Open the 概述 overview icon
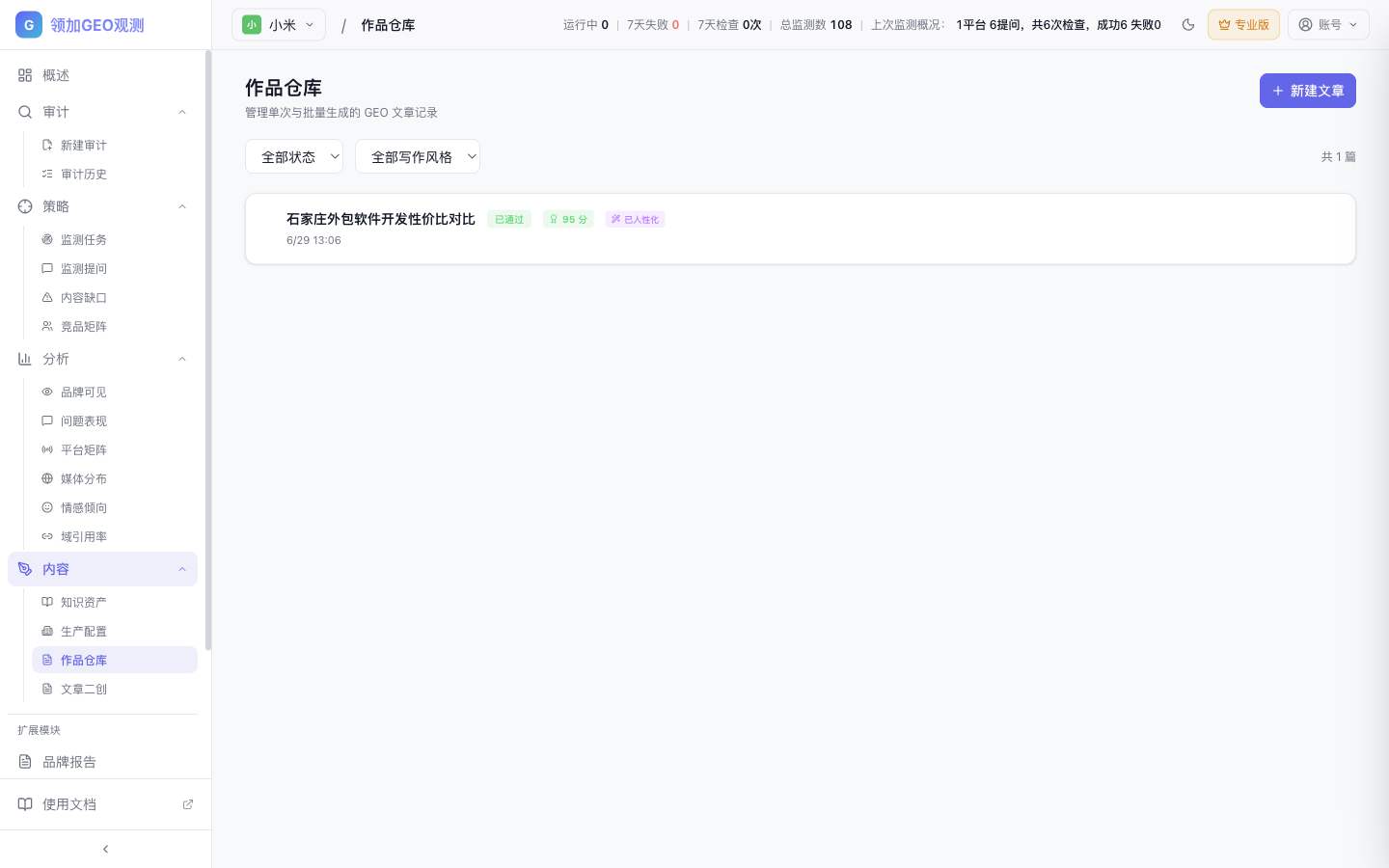This screenshot has width=1389, height=868. [25, 75]
